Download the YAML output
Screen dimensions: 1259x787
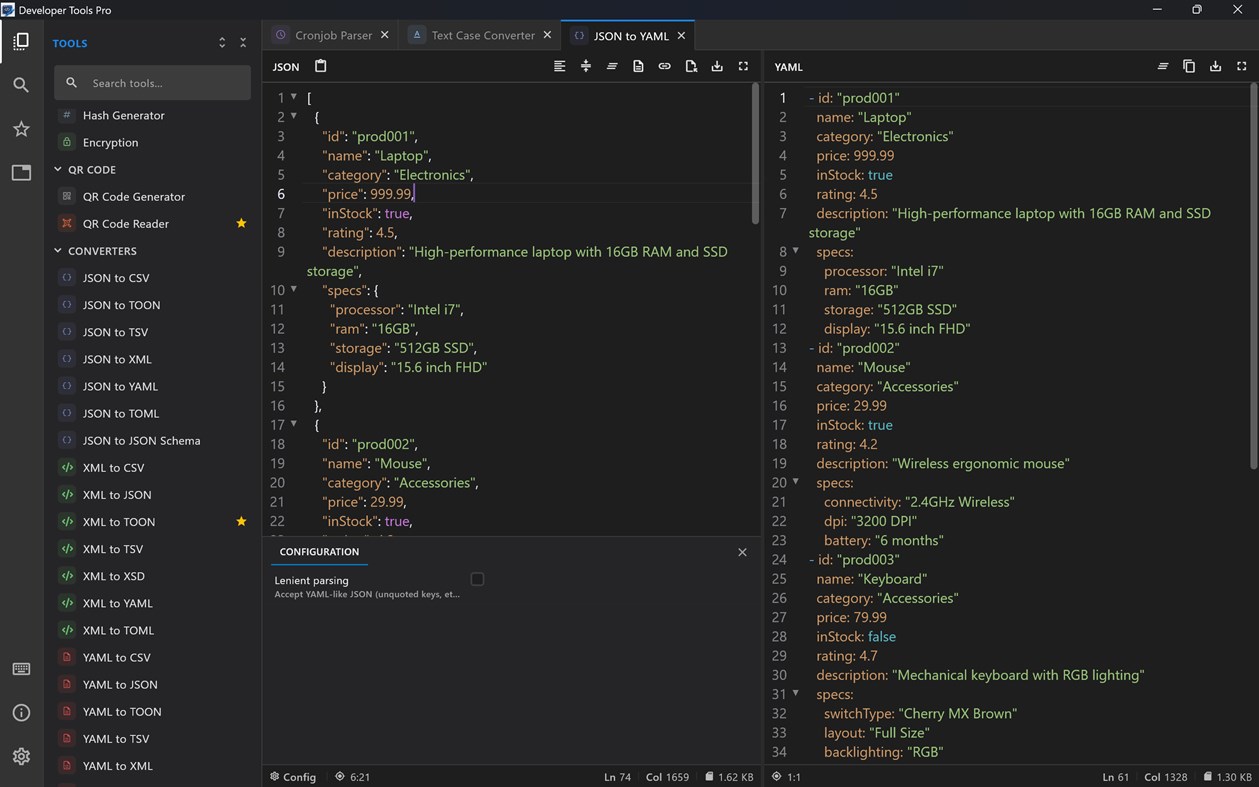pos(1215,66)
